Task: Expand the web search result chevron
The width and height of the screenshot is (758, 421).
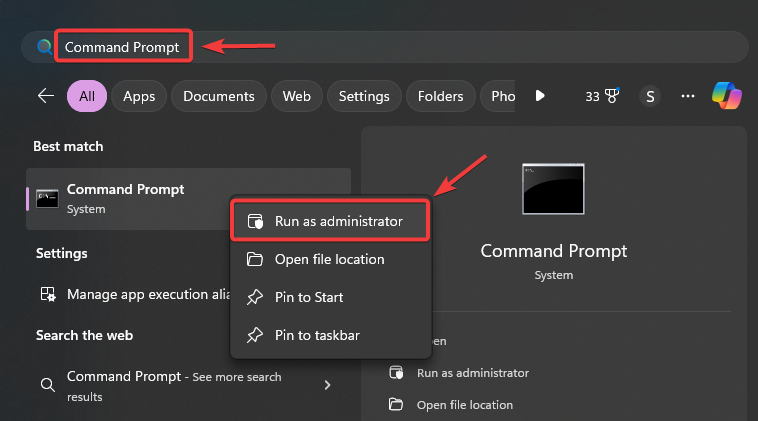Action: [x=327, y=384]
